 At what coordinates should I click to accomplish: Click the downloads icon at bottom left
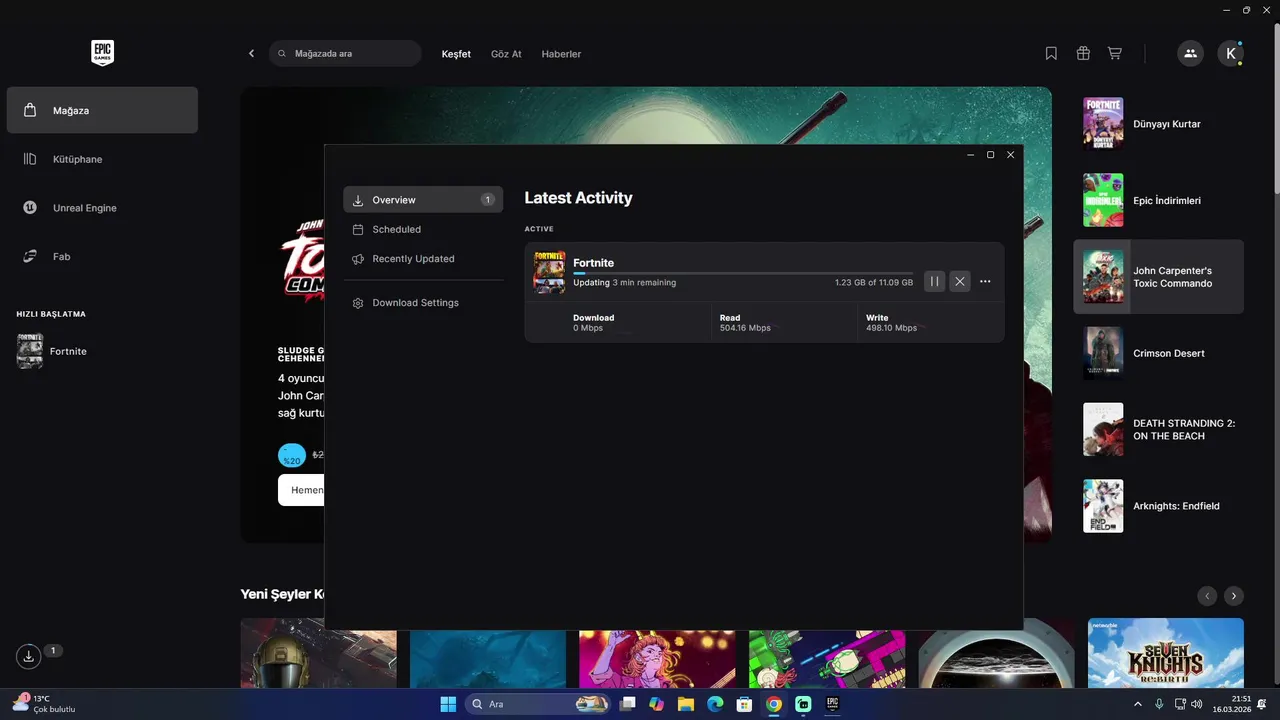pyautogui.click(x=29, y=656)
